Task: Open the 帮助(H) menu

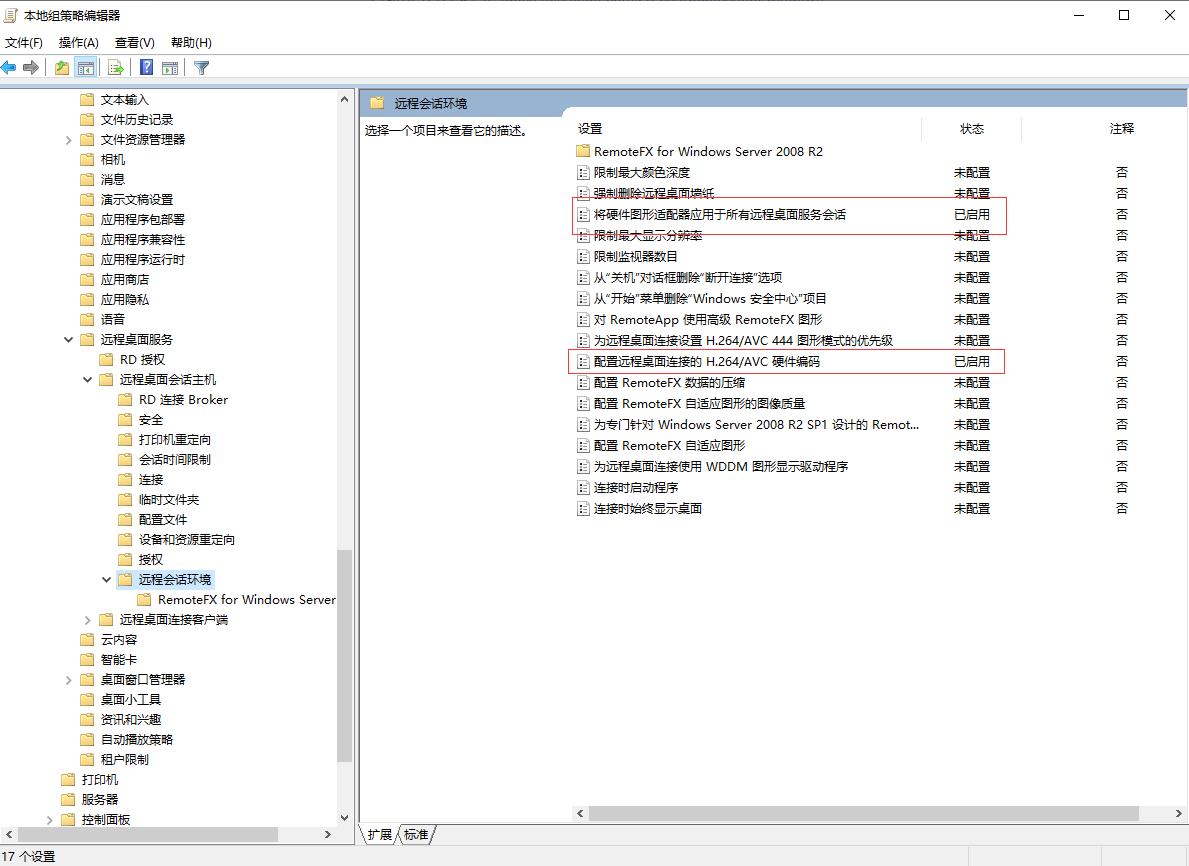Action: 191,42
